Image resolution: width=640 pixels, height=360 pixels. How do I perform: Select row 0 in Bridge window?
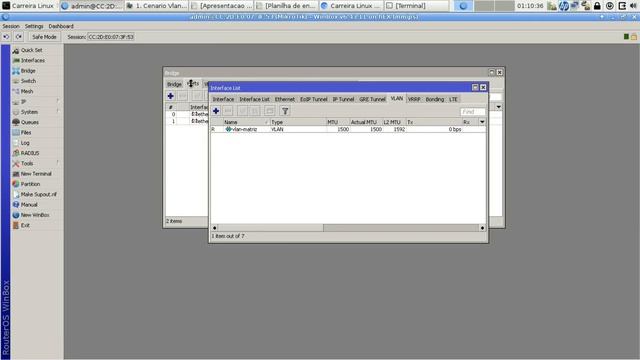[x=187, y=114]
